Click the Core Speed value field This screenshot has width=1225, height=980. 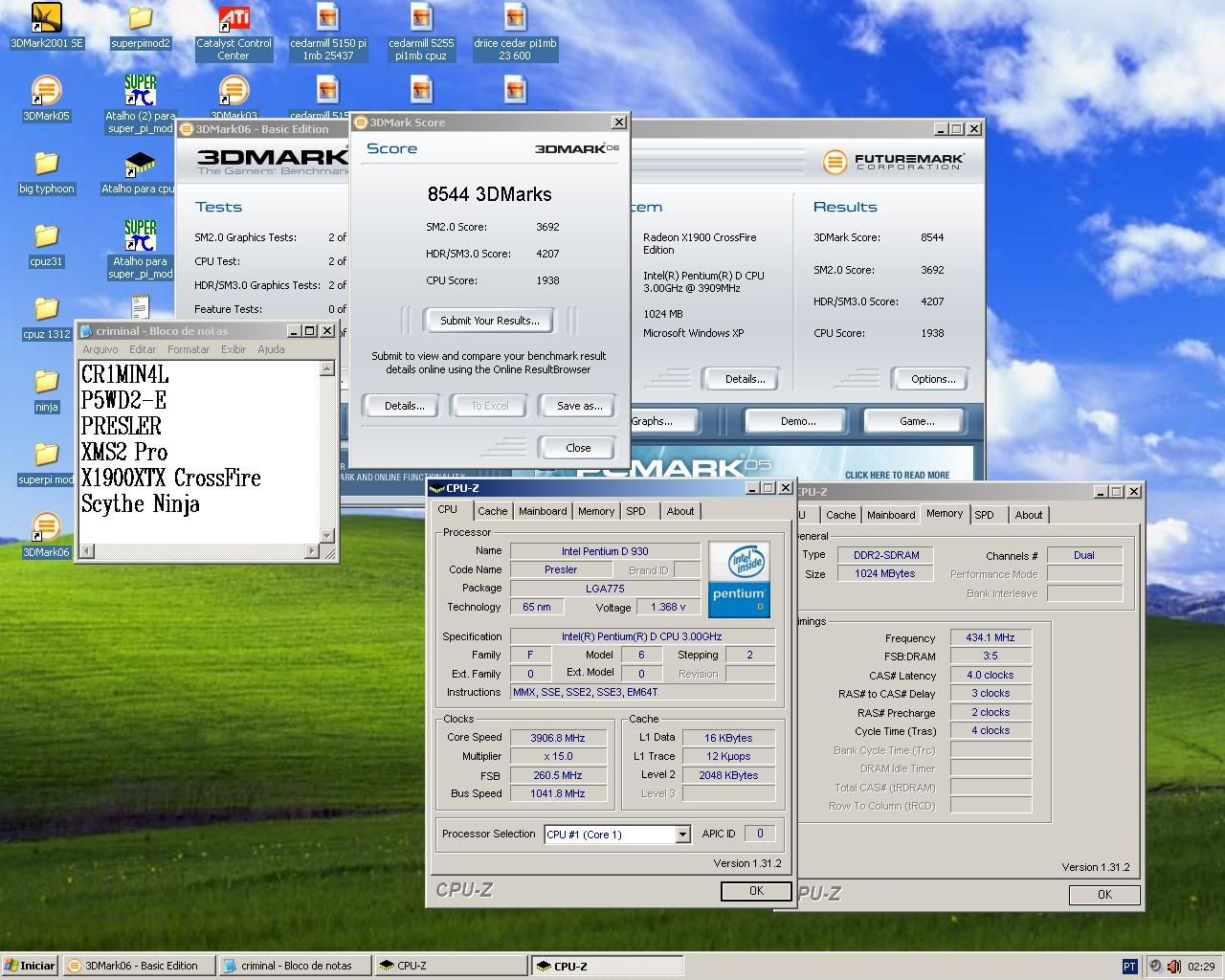pos(557,738)
